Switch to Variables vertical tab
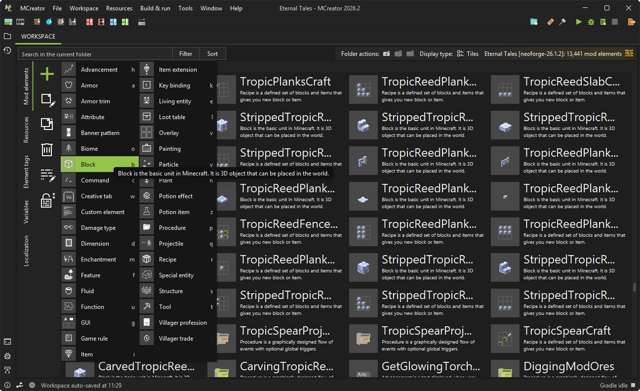The height and width of the screenshot is (391, 640). (x=26, y=212)
